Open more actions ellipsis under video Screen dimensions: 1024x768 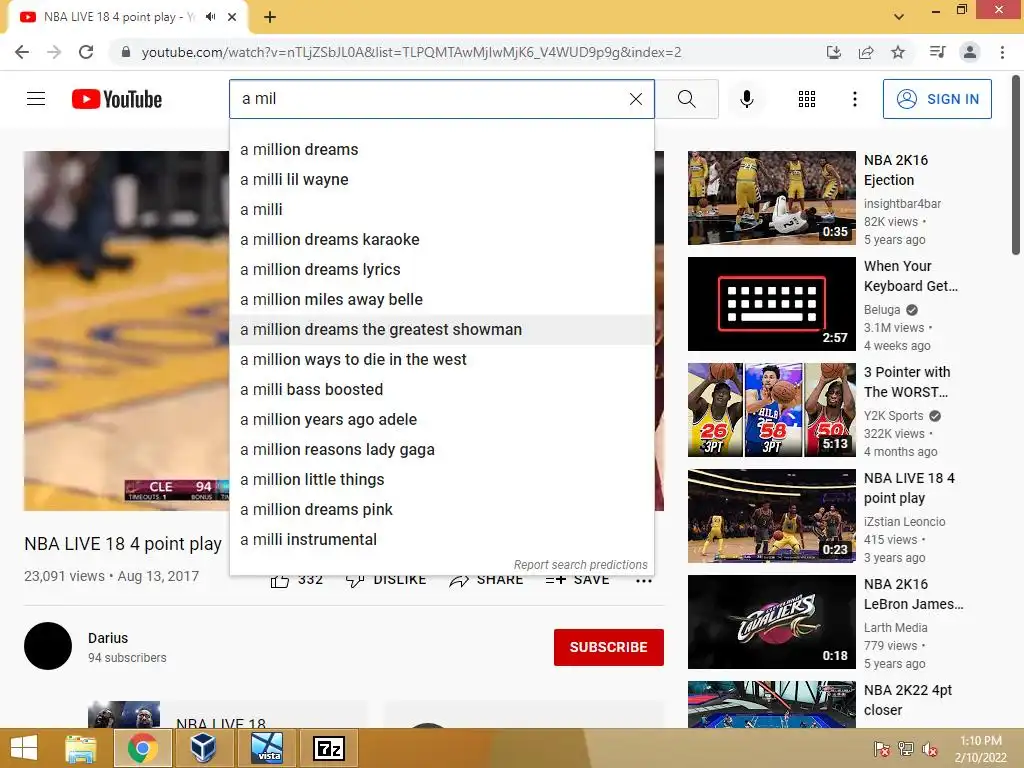click(x=643, y=581)
